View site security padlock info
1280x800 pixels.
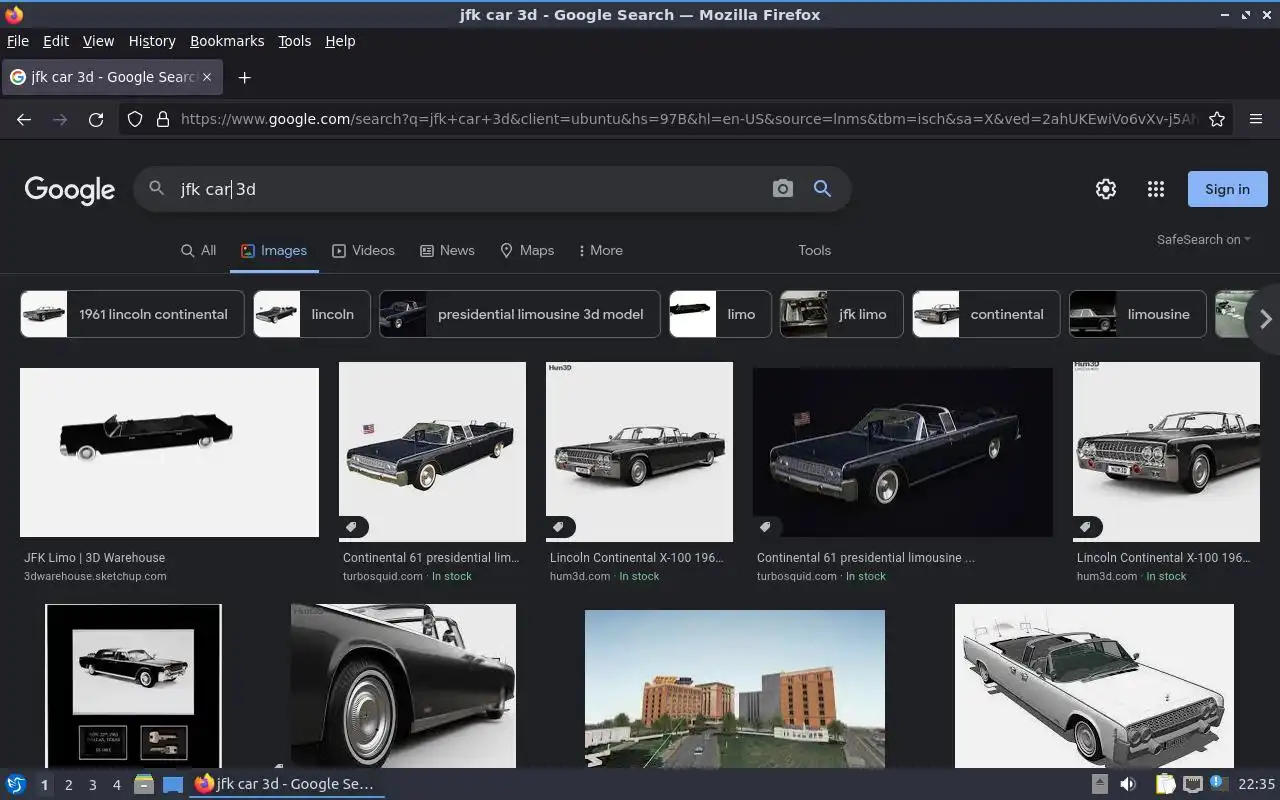pos(163,119)
